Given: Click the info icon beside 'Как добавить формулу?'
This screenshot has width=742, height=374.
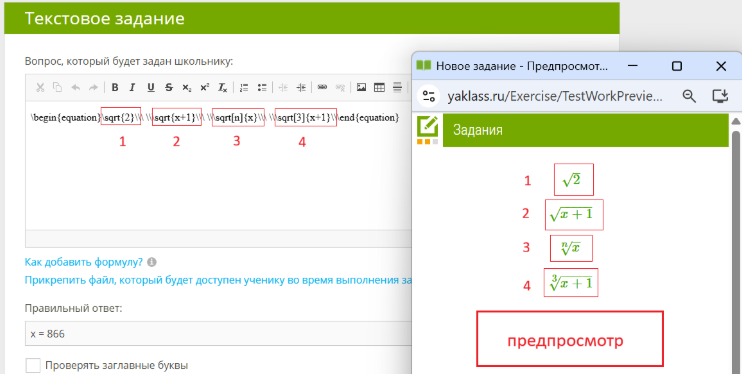Looking at the screenshot, I should point(151,262).
